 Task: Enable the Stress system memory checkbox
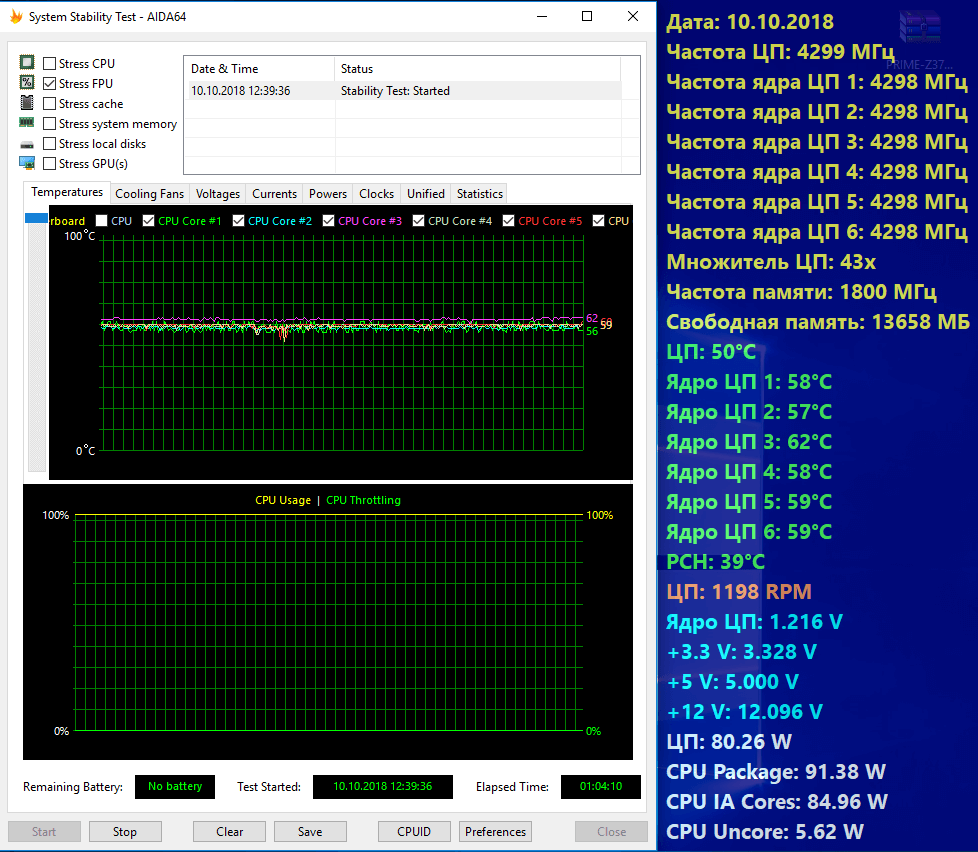[x=50, y=124]
